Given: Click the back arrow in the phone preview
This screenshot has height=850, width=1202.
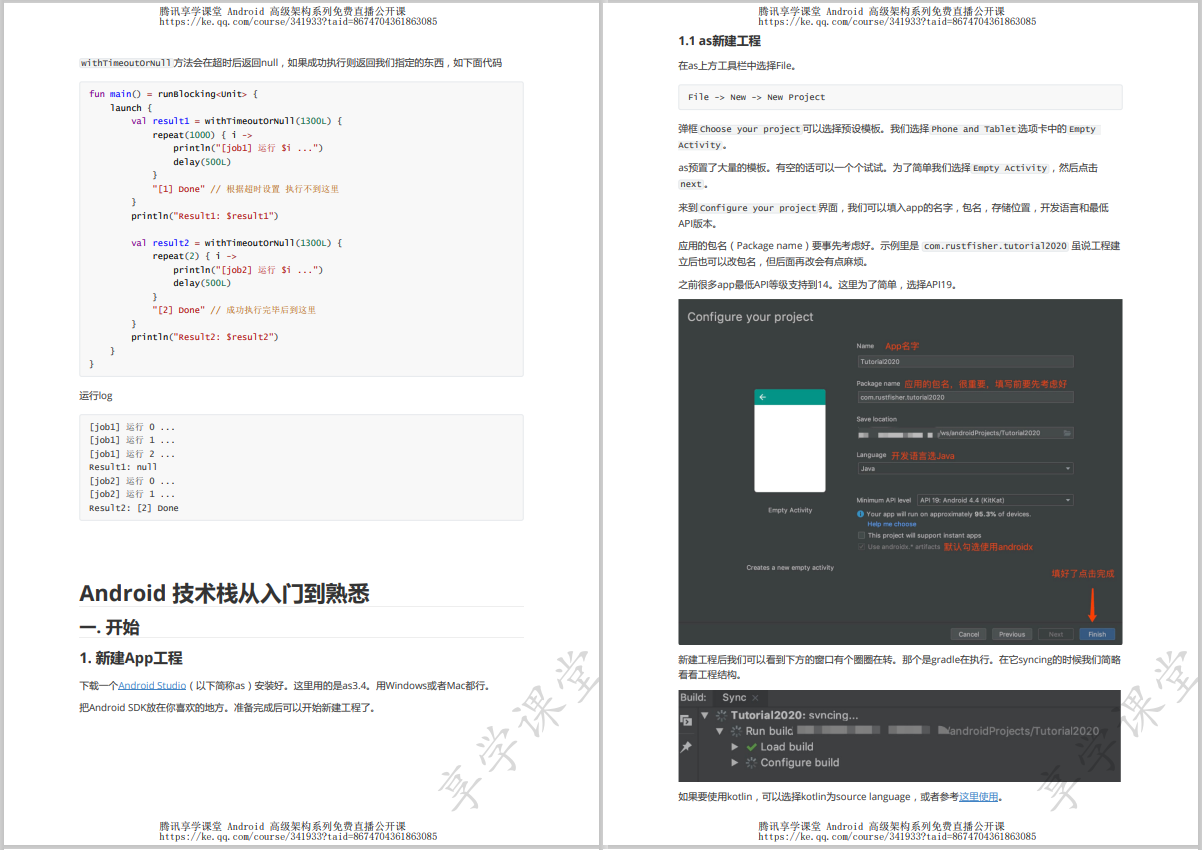Looking at the screenshot, I should tap(763, 397).
